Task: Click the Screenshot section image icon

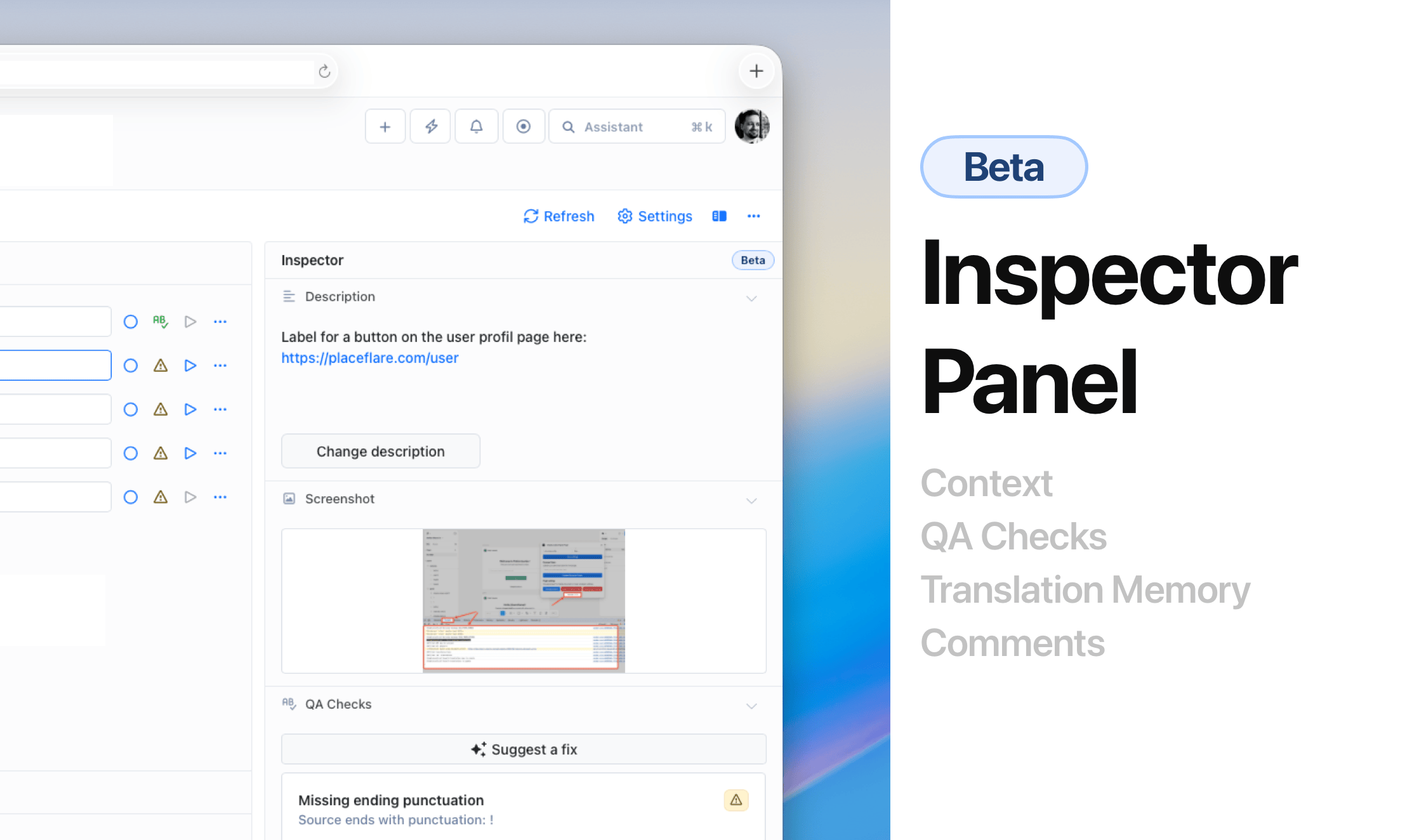Action: click(x=289, y=499)
